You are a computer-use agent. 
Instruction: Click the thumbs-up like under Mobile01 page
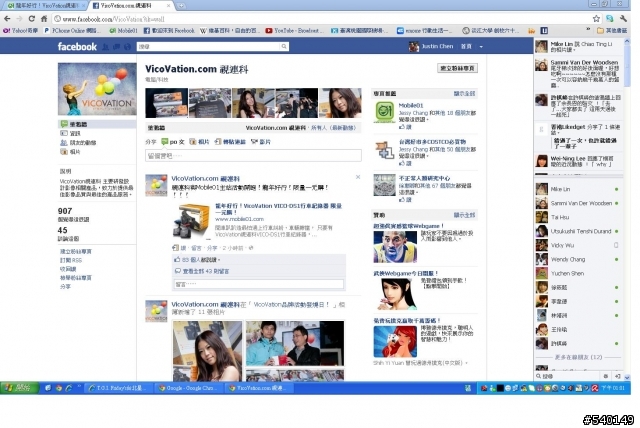pos(405,127)
